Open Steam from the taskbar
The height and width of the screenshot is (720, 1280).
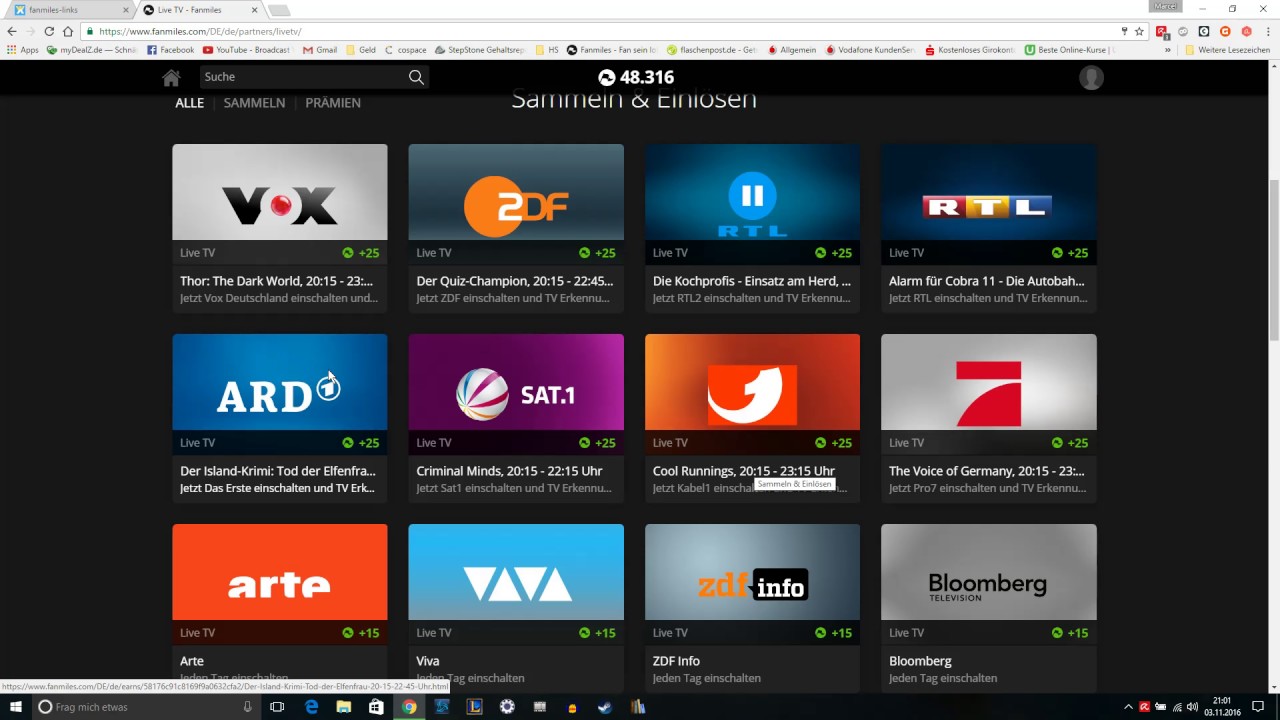coord(605,707)
